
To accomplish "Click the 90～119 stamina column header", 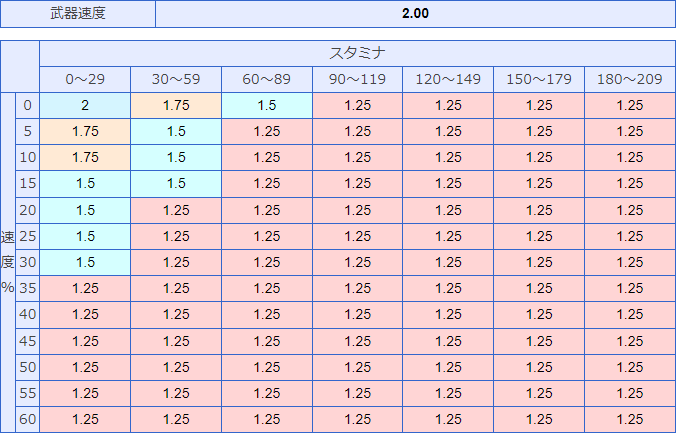I will coord(357,79).
